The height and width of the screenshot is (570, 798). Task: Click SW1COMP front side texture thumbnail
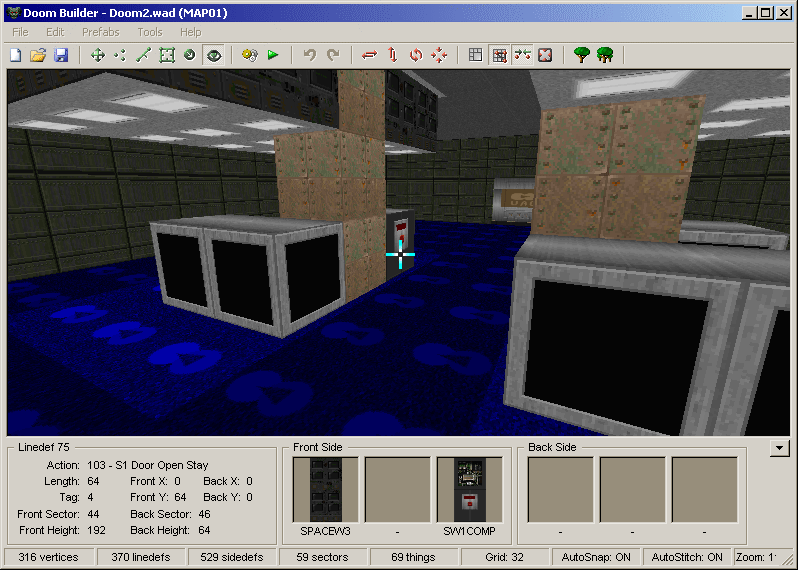point(470,490)
